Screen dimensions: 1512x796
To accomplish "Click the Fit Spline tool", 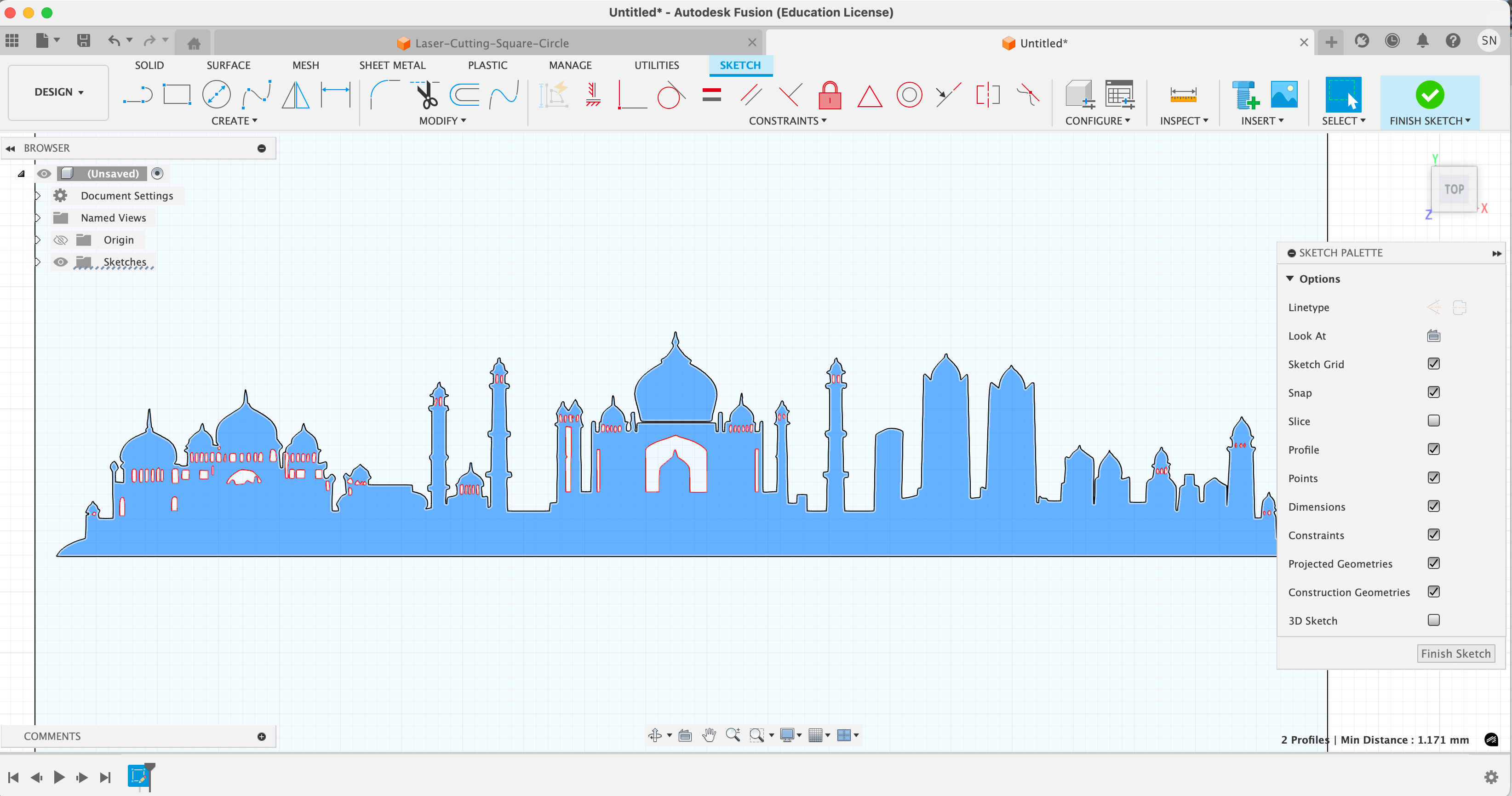I will (257, 94).
